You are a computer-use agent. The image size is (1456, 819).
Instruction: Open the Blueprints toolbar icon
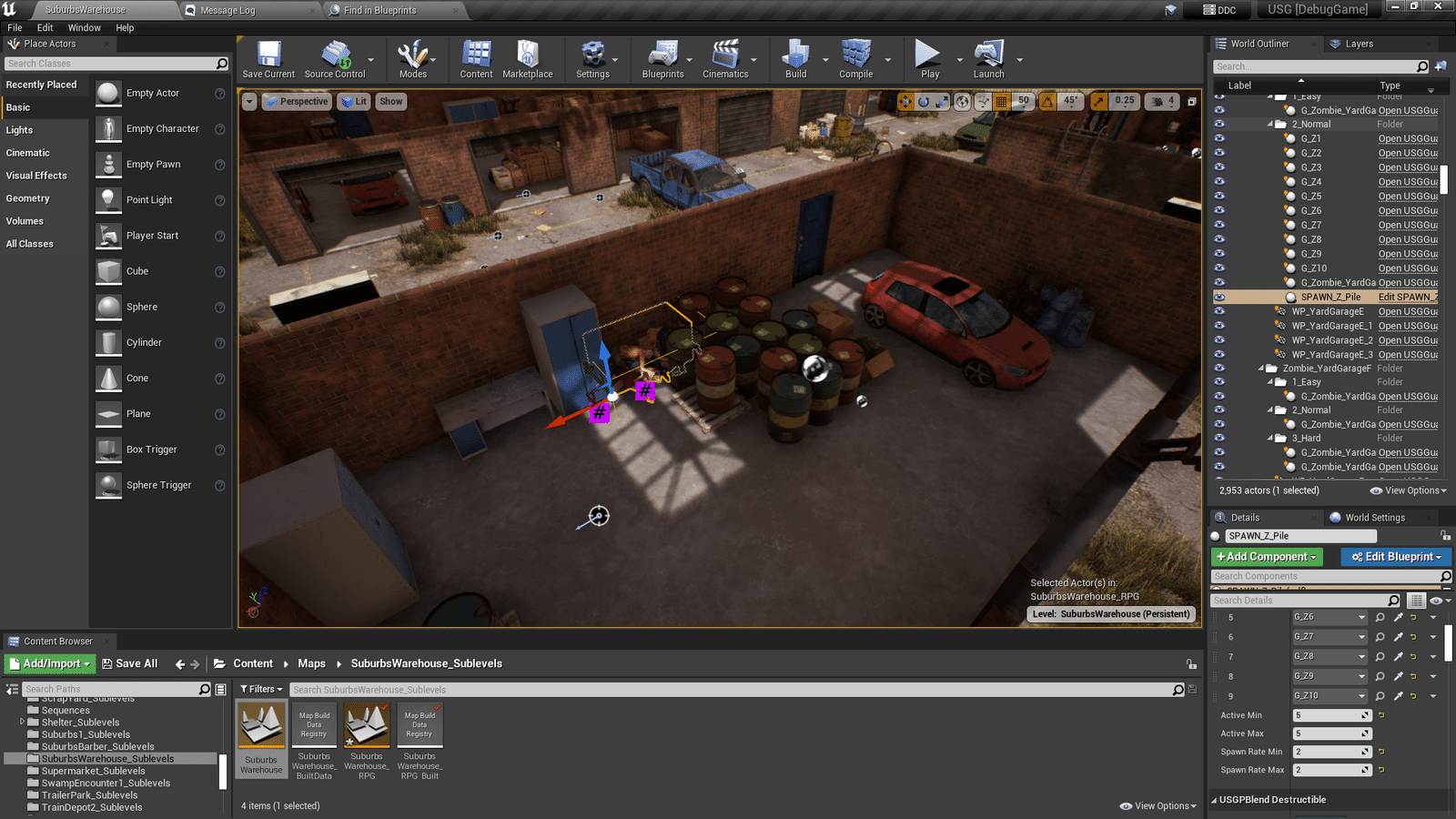coord(662,59)
